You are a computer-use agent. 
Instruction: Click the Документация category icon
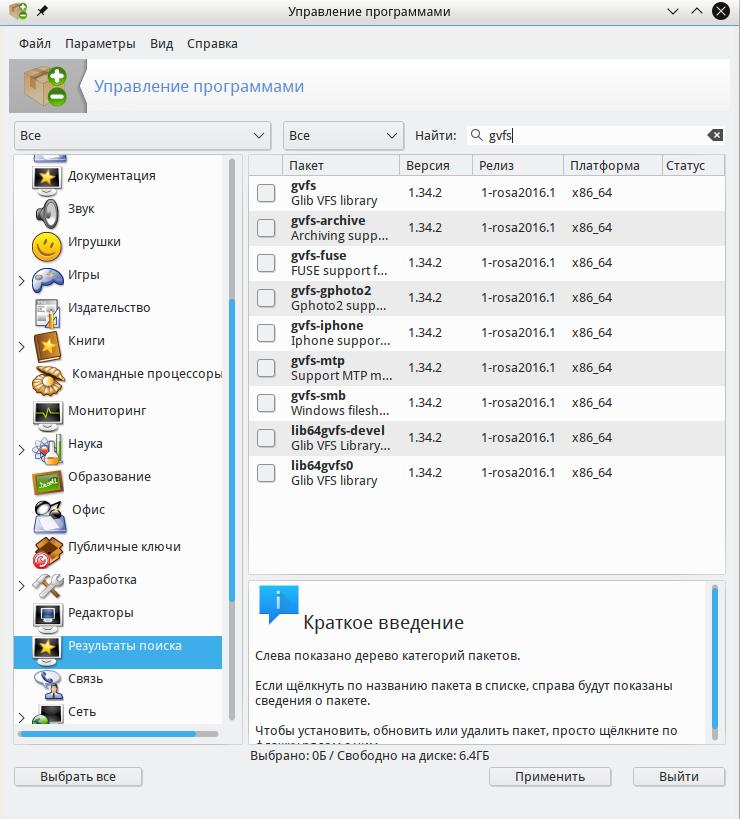47,179
